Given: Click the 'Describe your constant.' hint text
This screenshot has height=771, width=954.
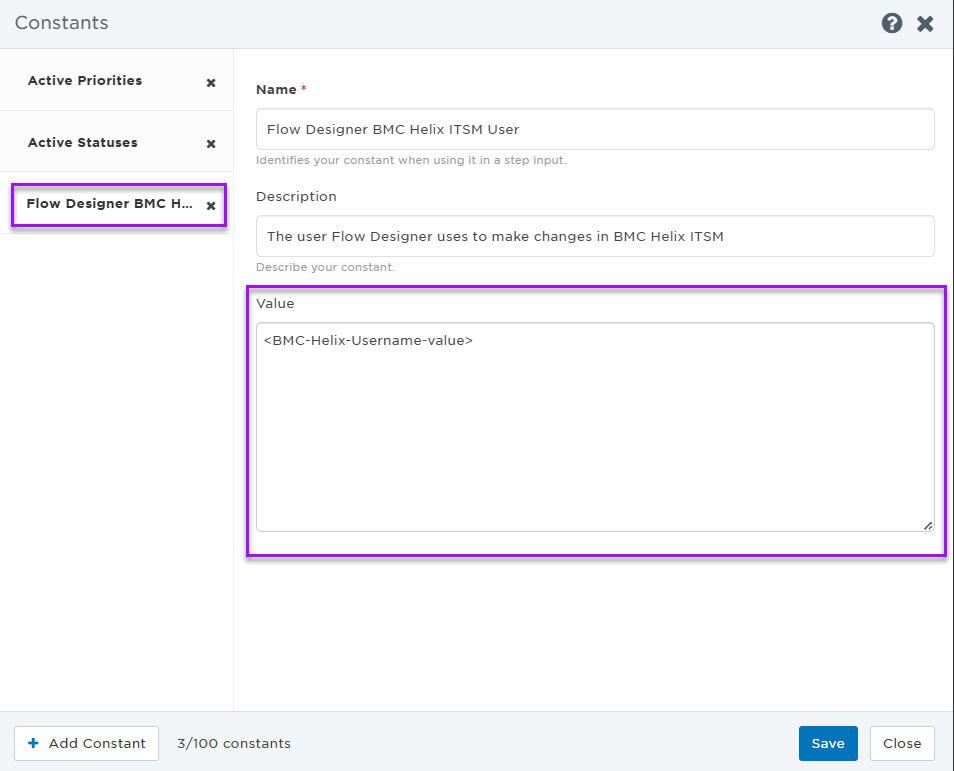Looking at the screenshot, I should point(325,267).
